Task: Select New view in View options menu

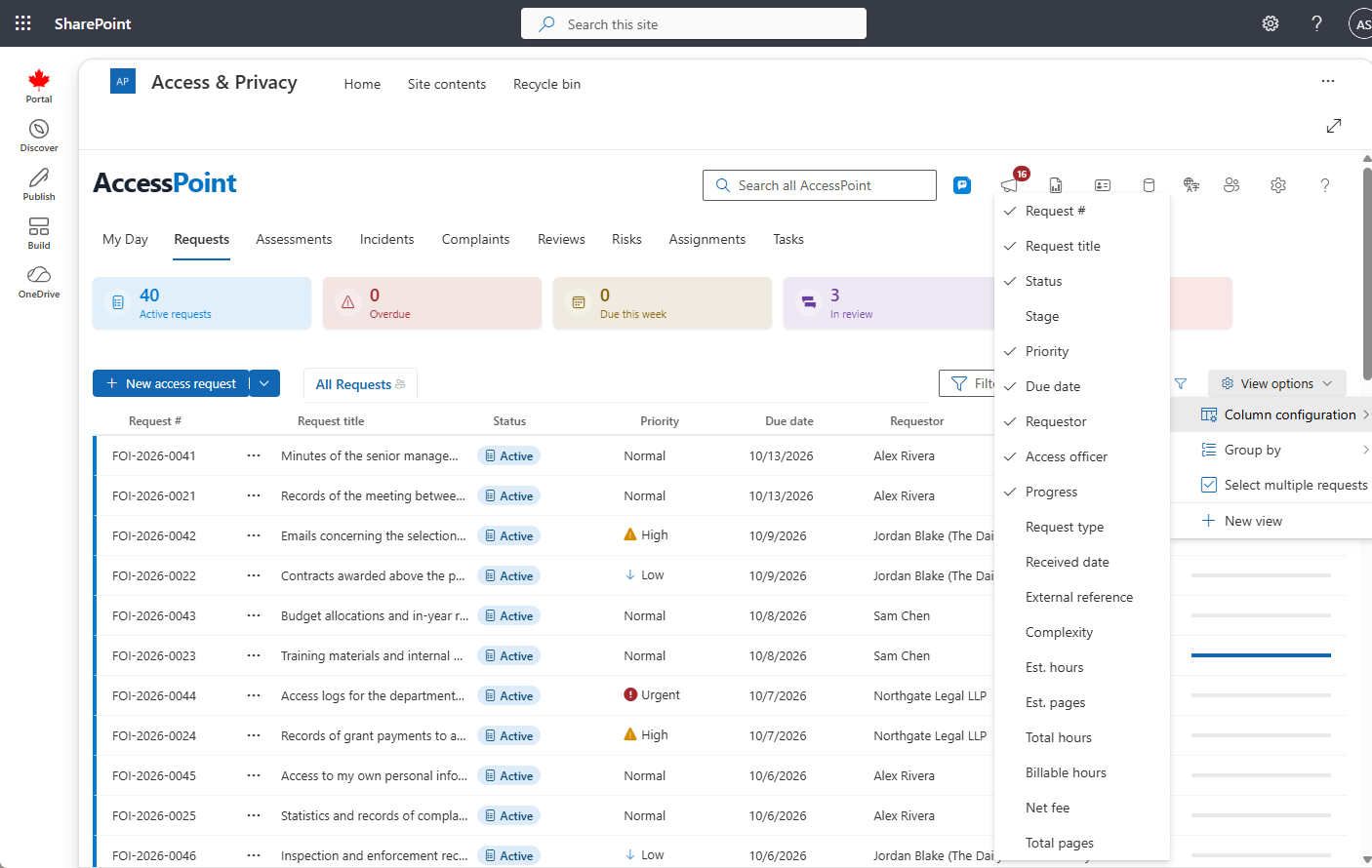Action: pos(1271,521)
